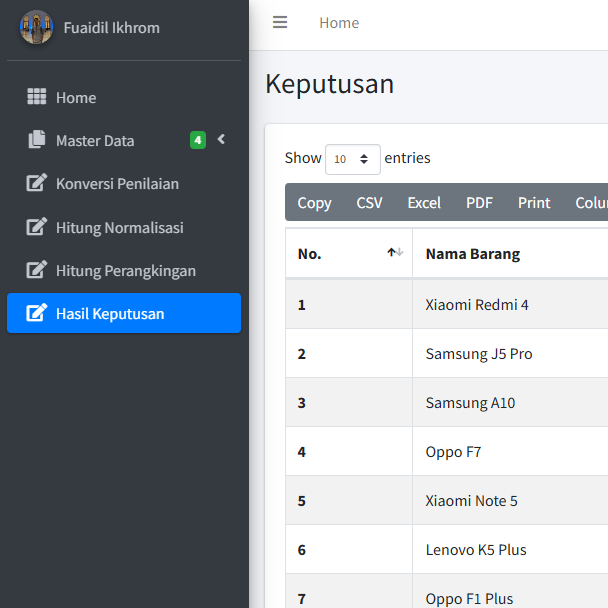Click the user avatar picture
The image size is (608, 608).
point(36,27)
